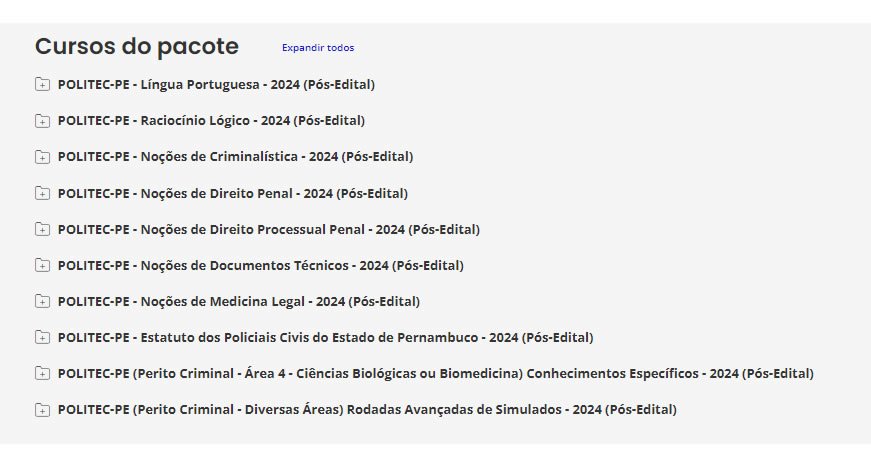Click the Noções de Criminalística course title
This screenshot has width=871, height=467.
[x=235, y=157]
